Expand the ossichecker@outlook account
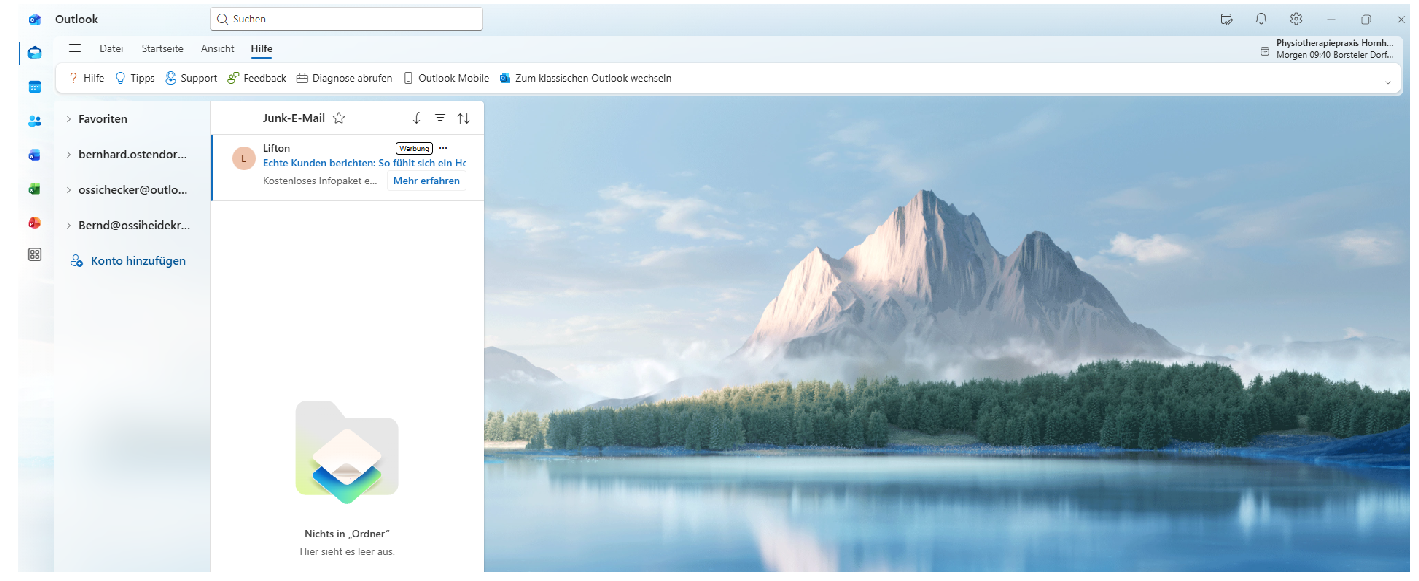Screen dimensions: 1419x581 pyautogui.click(x=69, y=190)
